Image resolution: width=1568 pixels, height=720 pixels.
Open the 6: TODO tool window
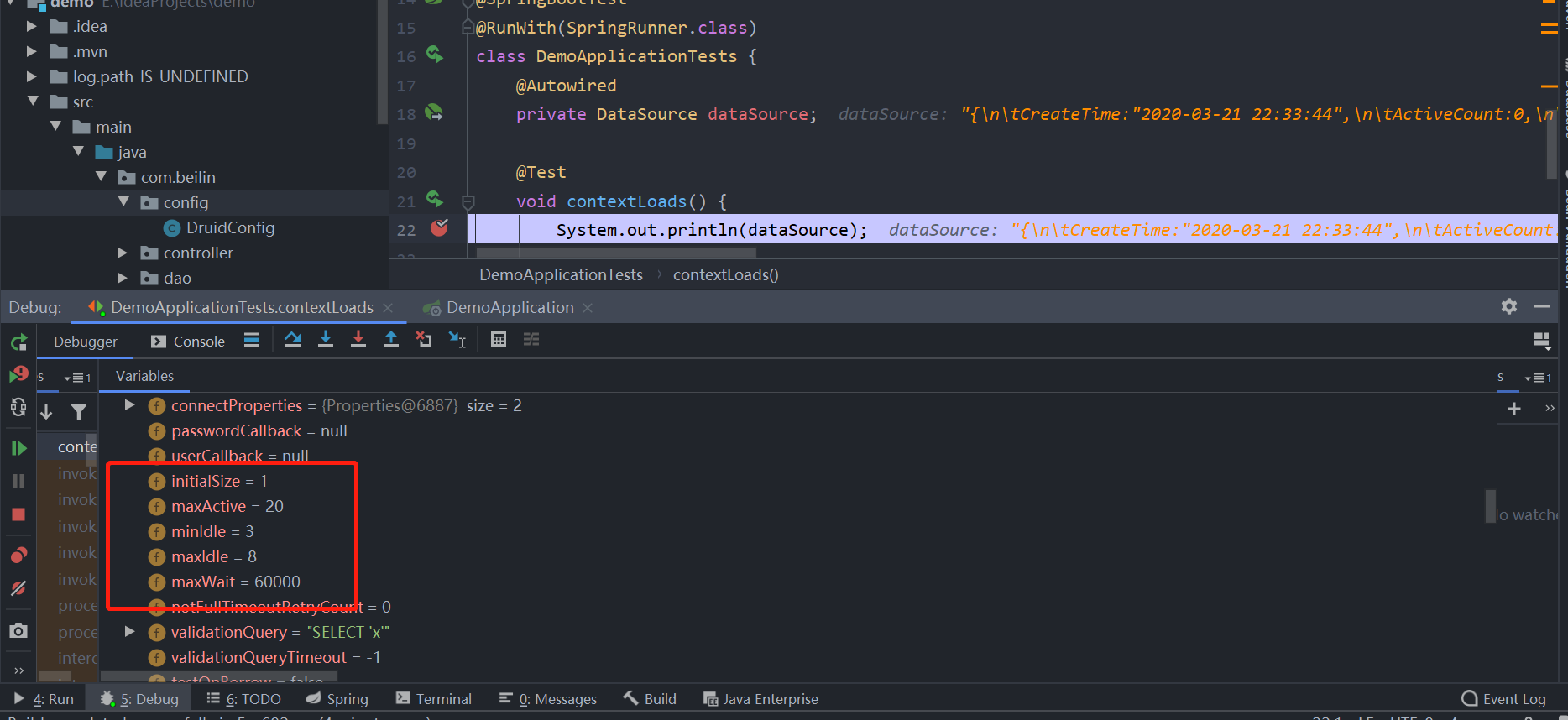pyautogui.click(x=243, y=698)
